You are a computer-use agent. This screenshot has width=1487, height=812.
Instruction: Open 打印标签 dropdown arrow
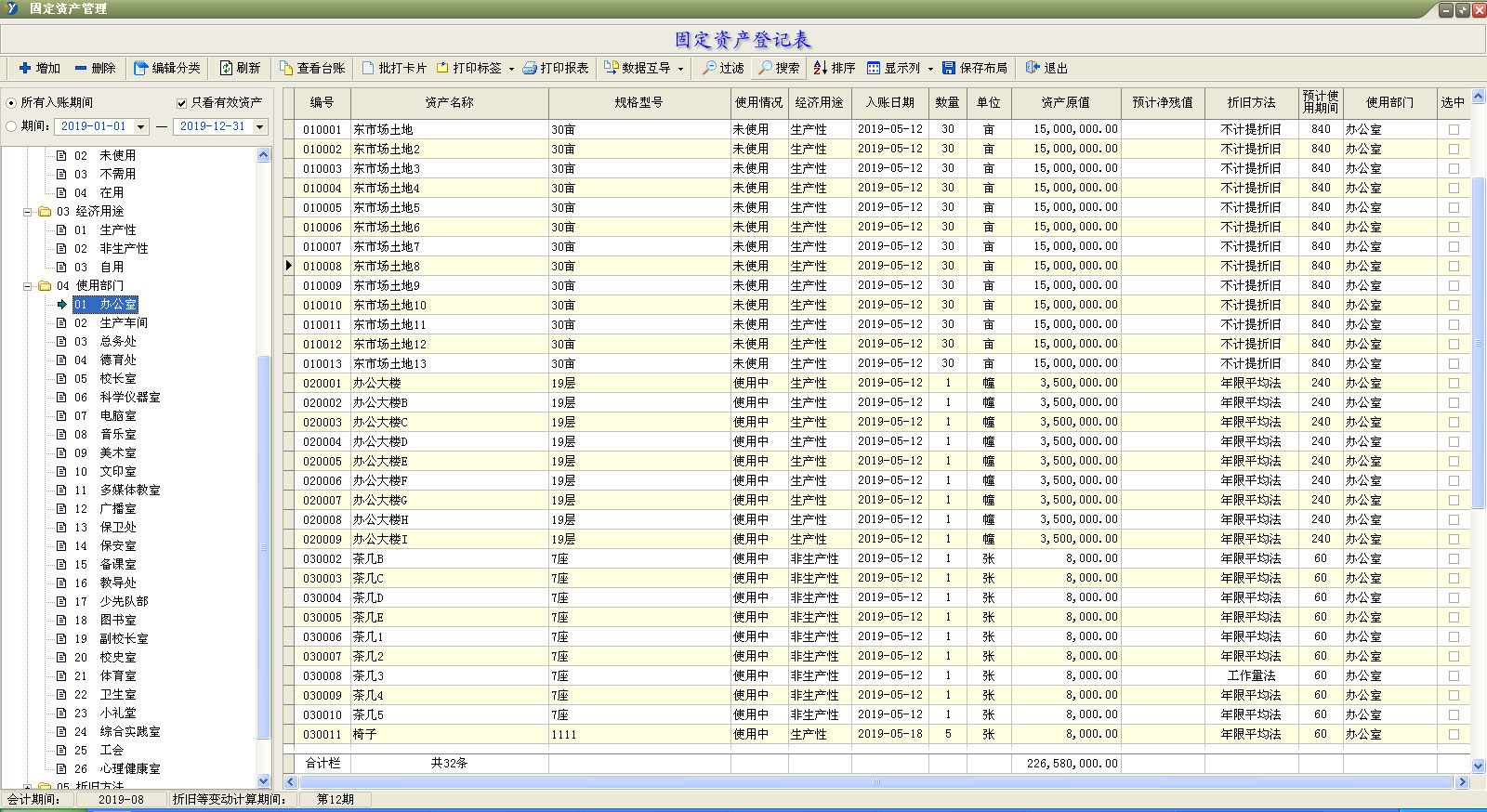click(x=511, y=69)
